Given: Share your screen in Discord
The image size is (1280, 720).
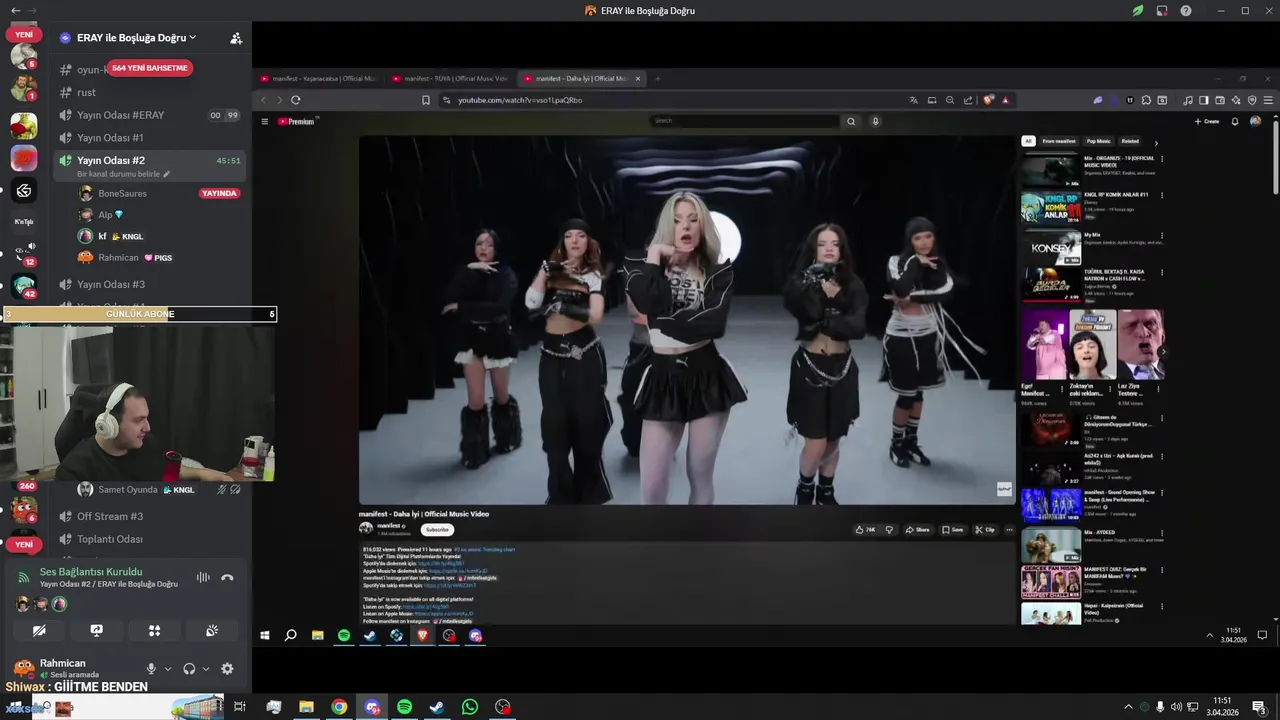Looking at the screenshot, I should 97,631.
